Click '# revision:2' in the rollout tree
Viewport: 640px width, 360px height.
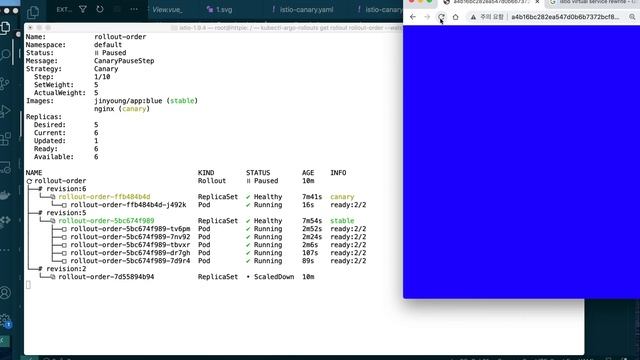[x=62, y=269]
